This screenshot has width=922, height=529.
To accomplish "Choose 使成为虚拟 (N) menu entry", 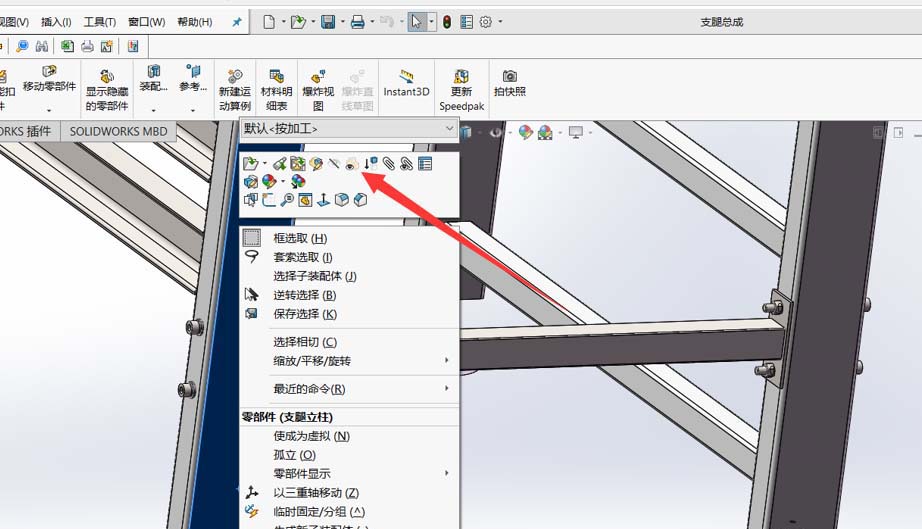I will [x=349, y=436].
